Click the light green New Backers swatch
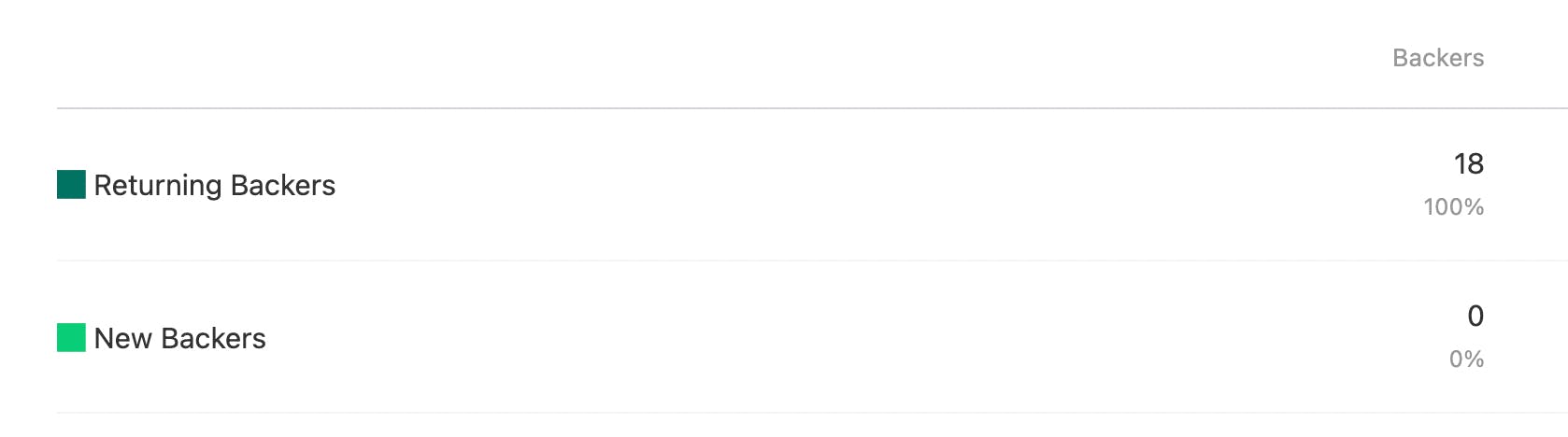Viewport: 1568px width, 437px height. (x=71, y=338)
